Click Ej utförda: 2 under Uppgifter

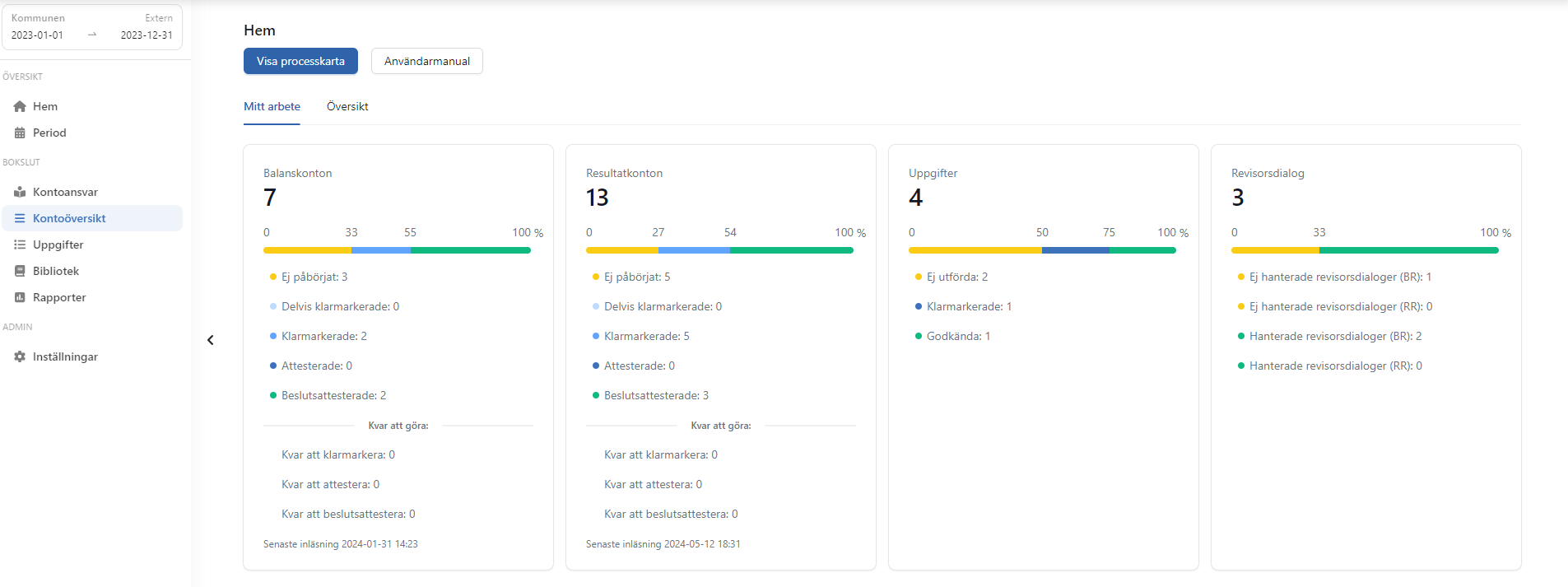(x=956, y=277)
